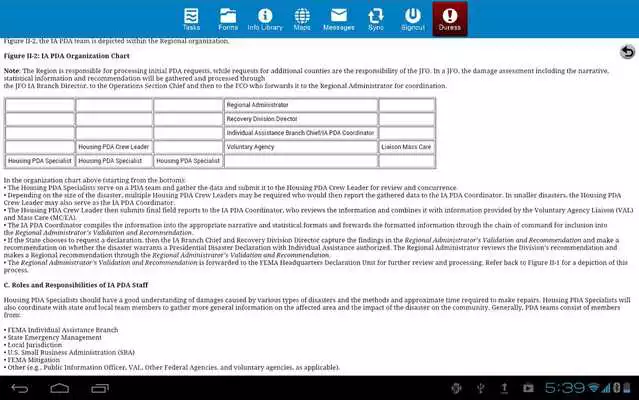Open the Tasks section
The height and width of the screenshot is (400, 639).
click(x=191, y=18)
